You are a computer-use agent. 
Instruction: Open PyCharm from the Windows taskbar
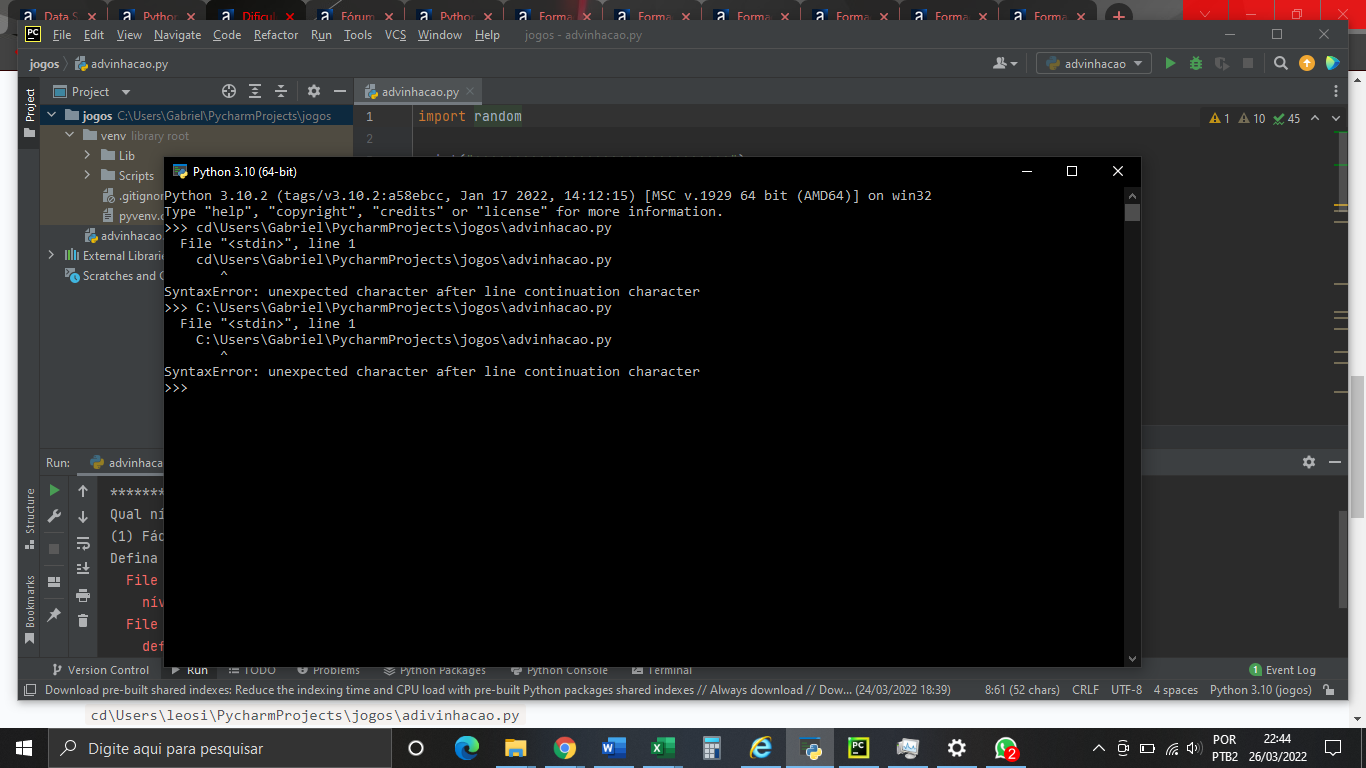point(858,748)
